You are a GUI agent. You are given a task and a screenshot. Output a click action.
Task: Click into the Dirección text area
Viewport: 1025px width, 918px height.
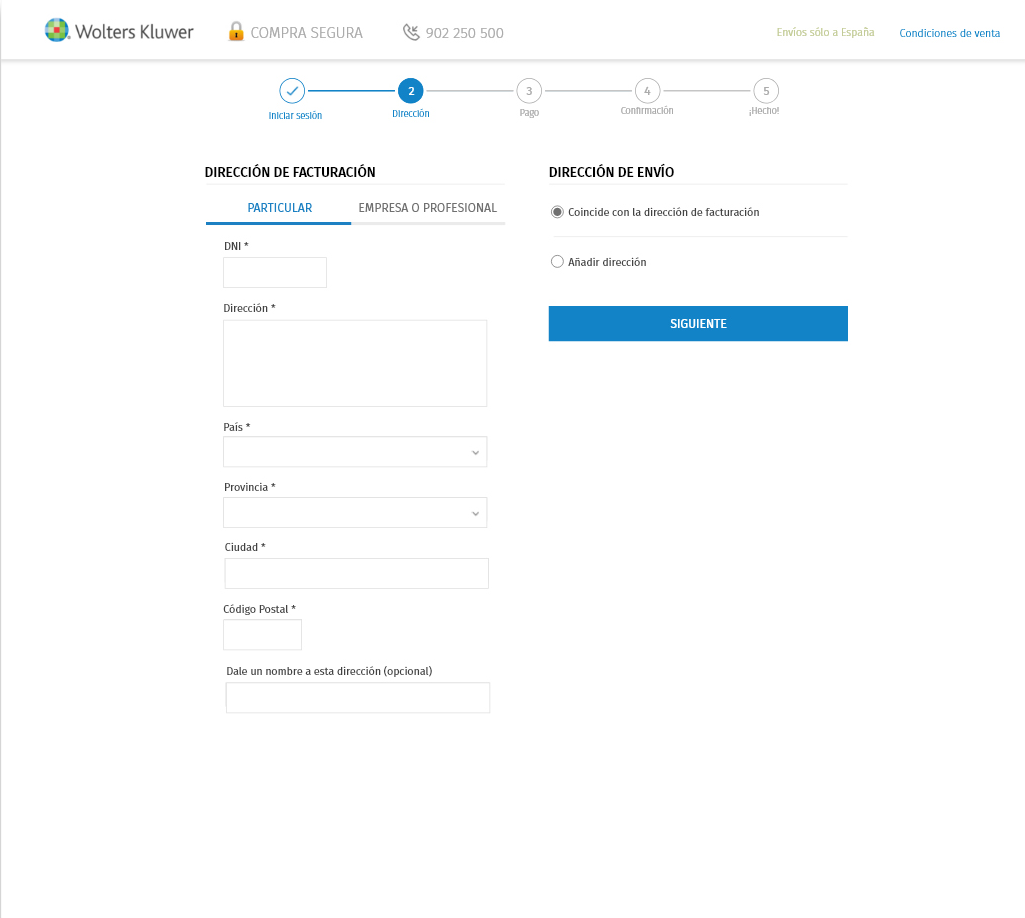tap(355, 363)
